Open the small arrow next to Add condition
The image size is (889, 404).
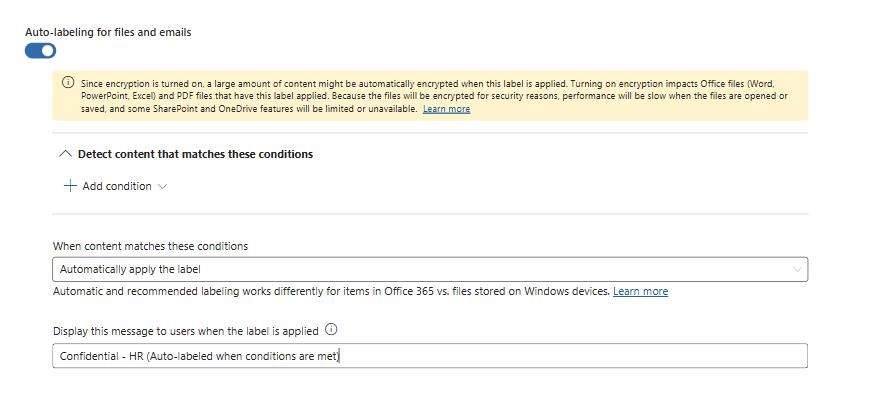tap(162, 186)
